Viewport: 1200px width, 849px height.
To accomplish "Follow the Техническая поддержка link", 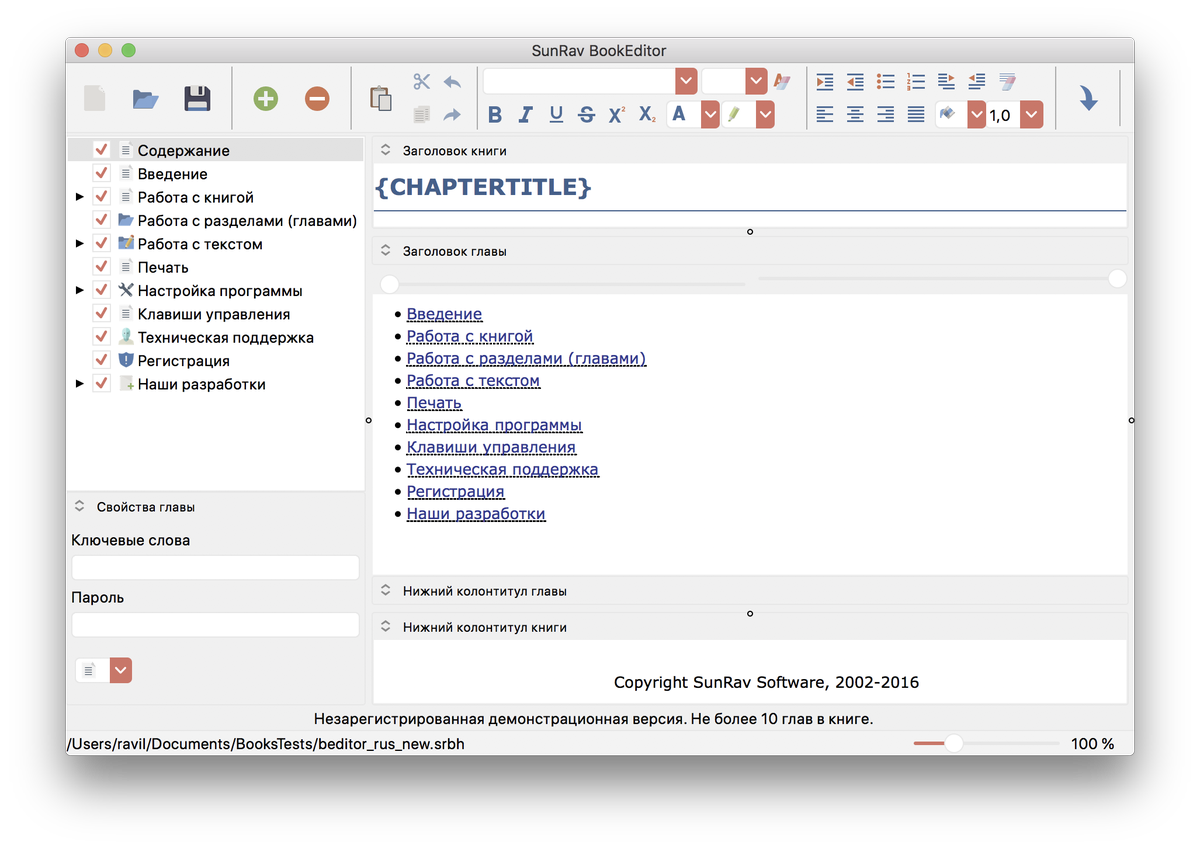I will coord(503,469).
